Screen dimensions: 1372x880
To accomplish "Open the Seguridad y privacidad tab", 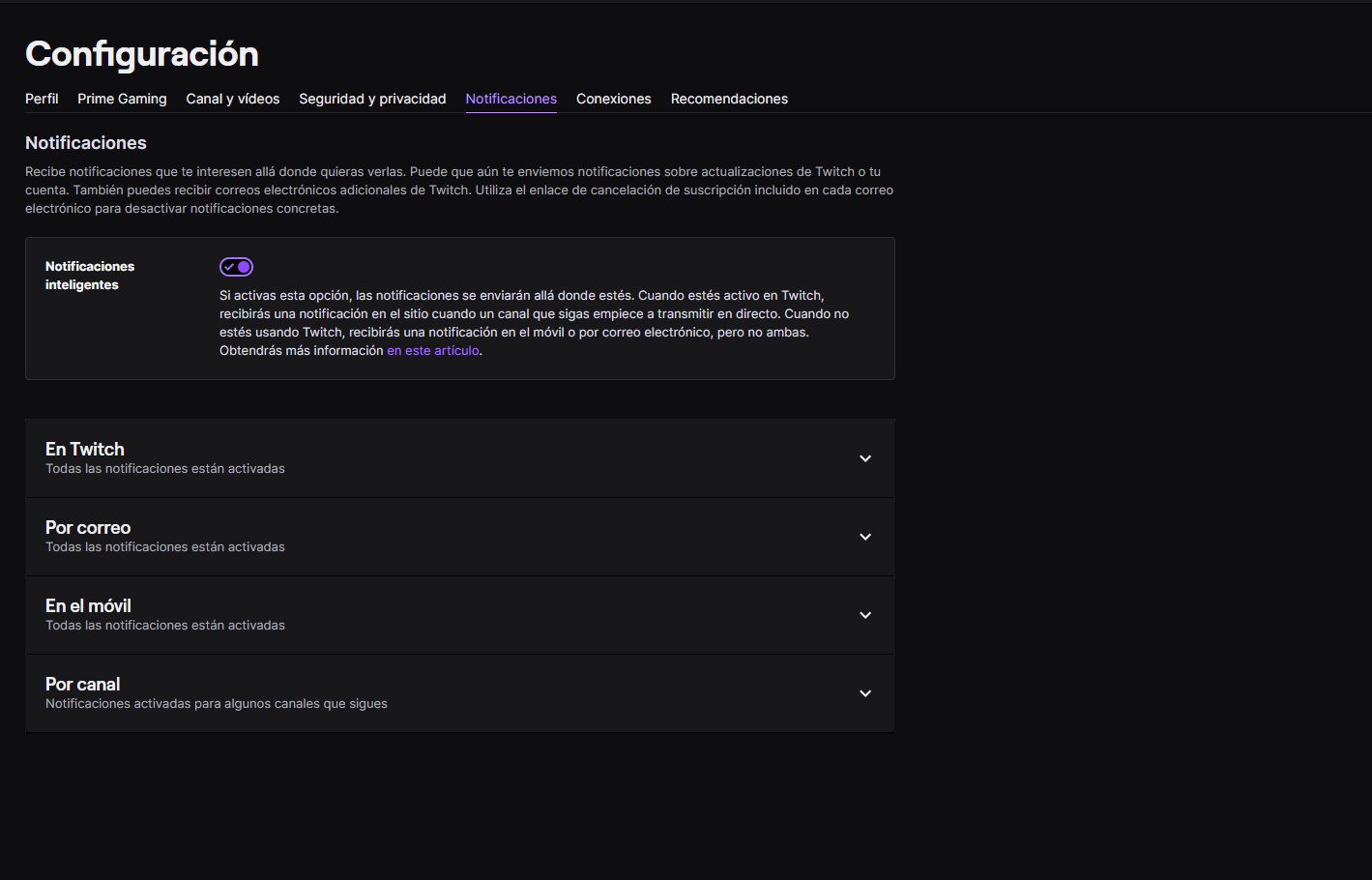I will tap(372, 99).
